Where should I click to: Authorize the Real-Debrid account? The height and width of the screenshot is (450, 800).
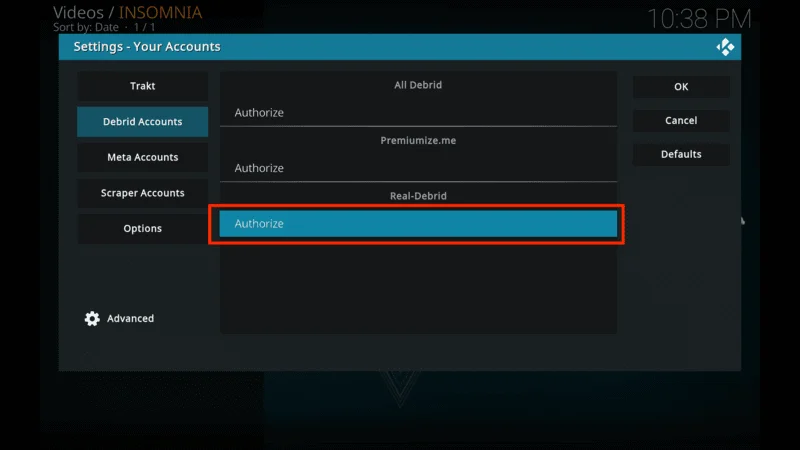(418, 223)
